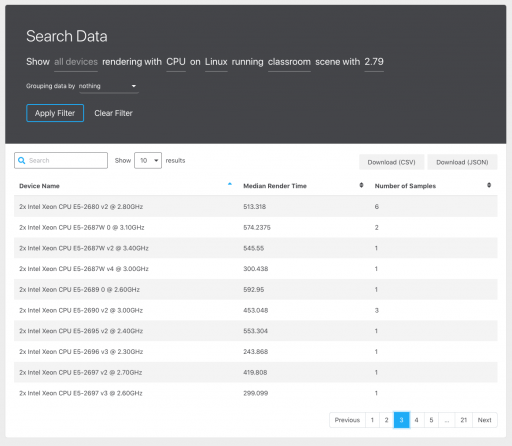Click the magnifier icon in search box
Image resolution: width=512 pixels, height=446 pixels.
(22, 160)
